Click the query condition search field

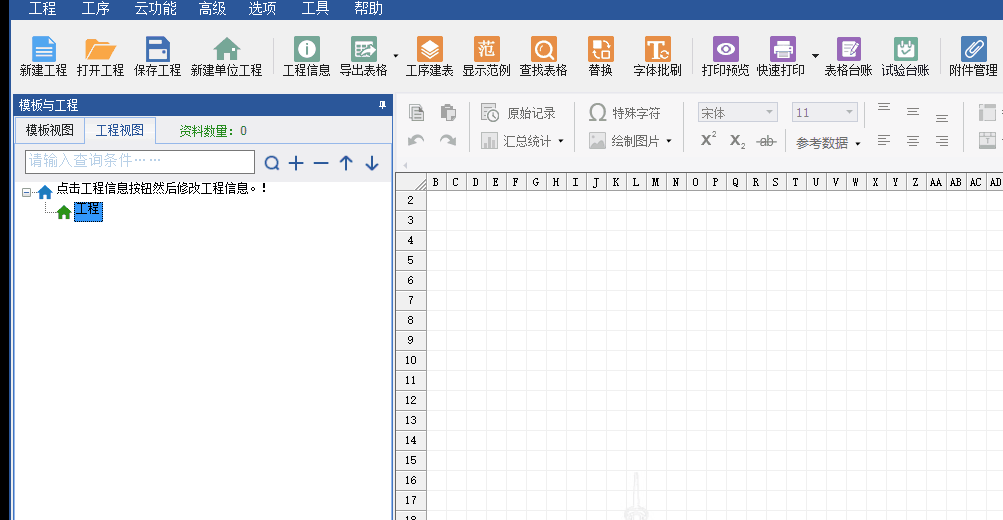click(140, 161)
